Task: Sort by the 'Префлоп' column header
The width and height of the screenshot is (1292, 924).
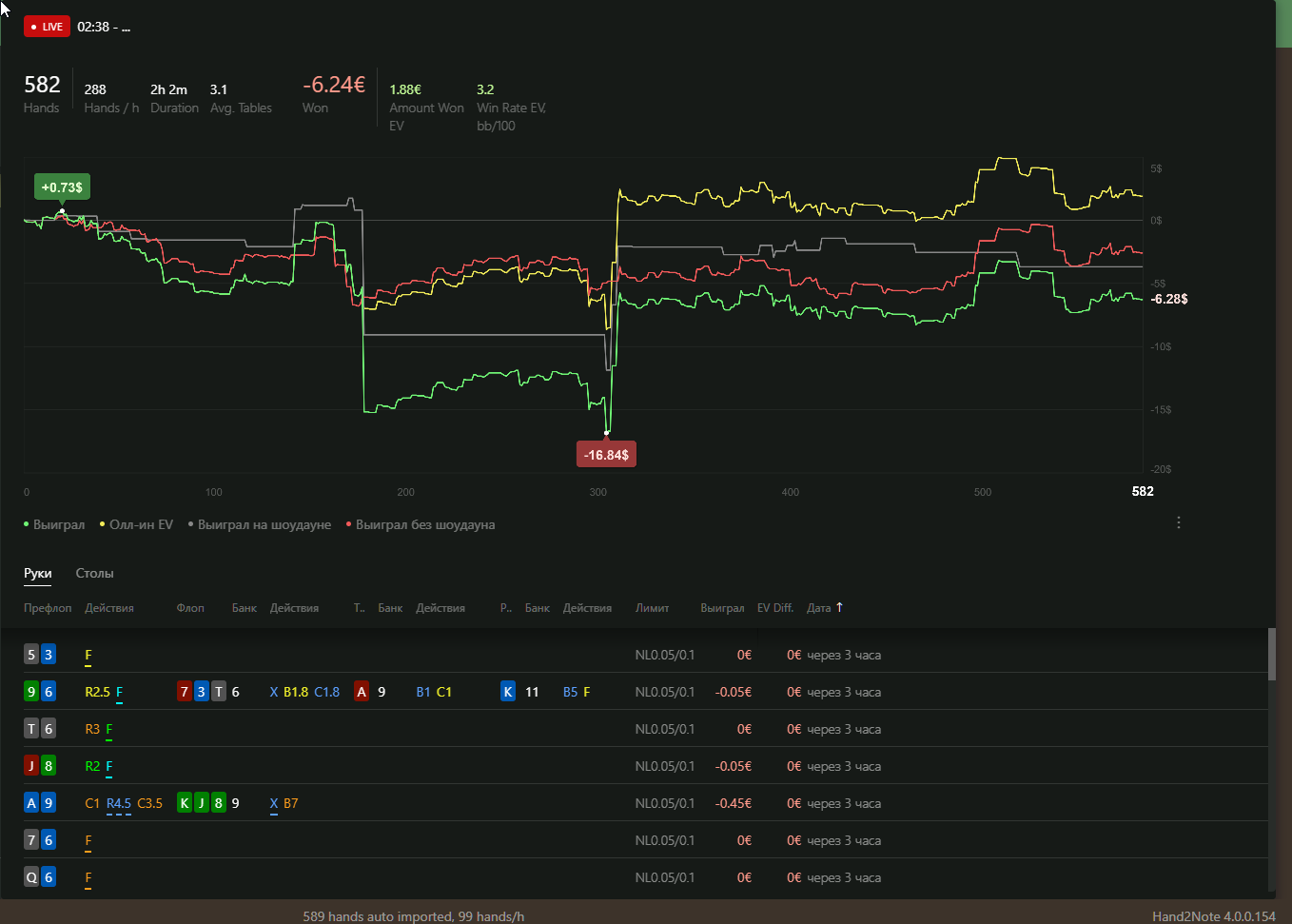Action: coord(48,607)
